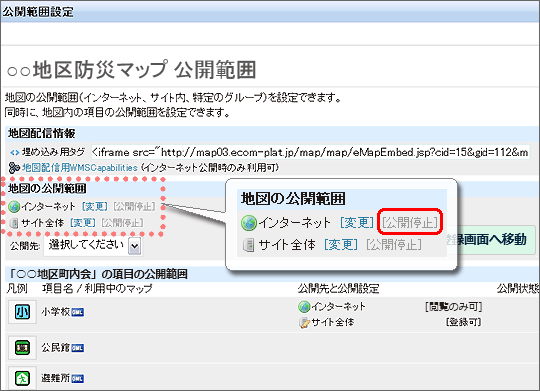Click [公開停止] for サイト全体 in left panel

(122, 223)
